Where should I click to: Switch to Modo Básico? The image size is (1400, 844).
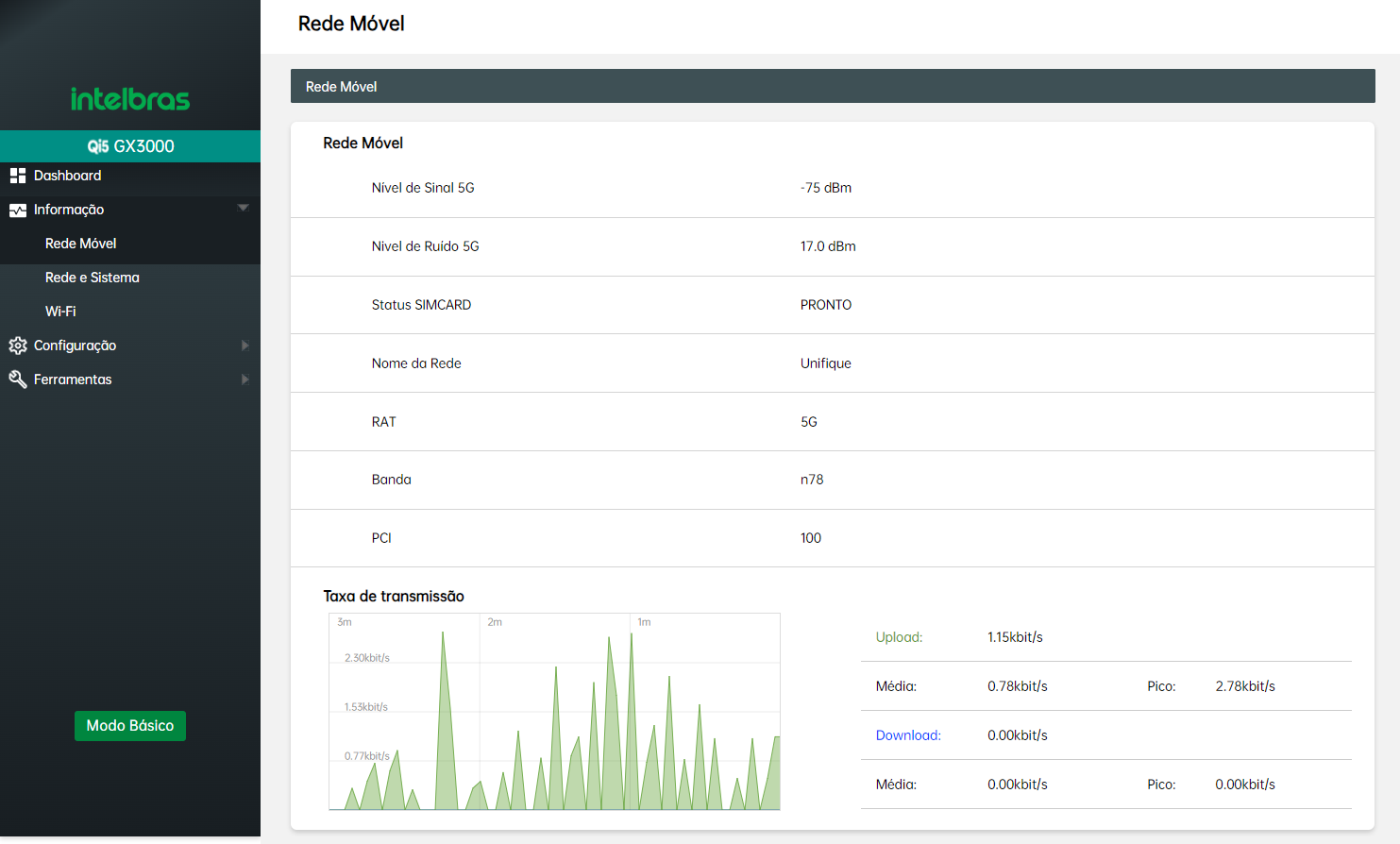click(130, 726)
